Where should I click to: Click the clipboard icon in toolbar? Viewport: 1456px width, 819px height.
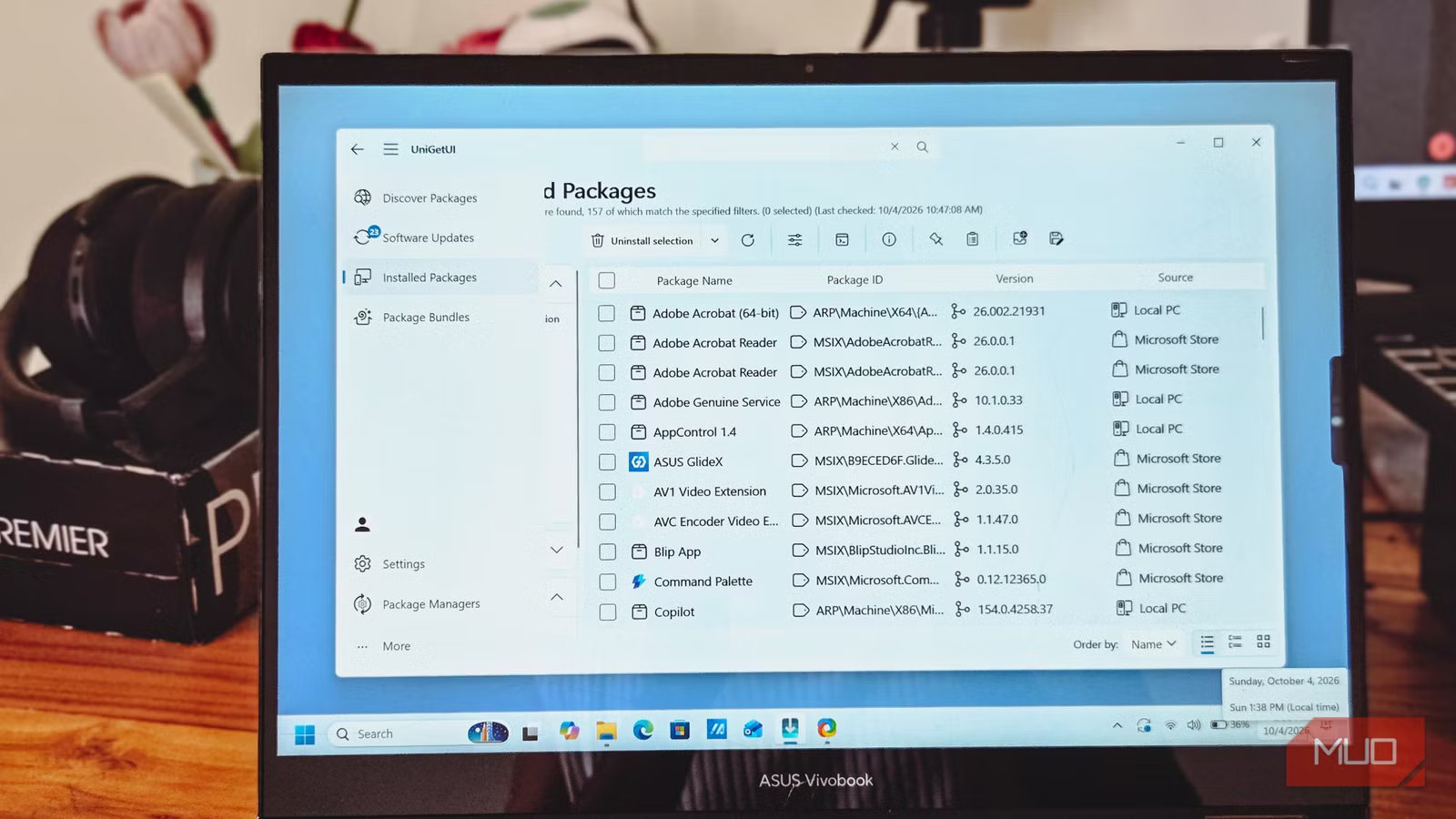click(x=973, y=238)
